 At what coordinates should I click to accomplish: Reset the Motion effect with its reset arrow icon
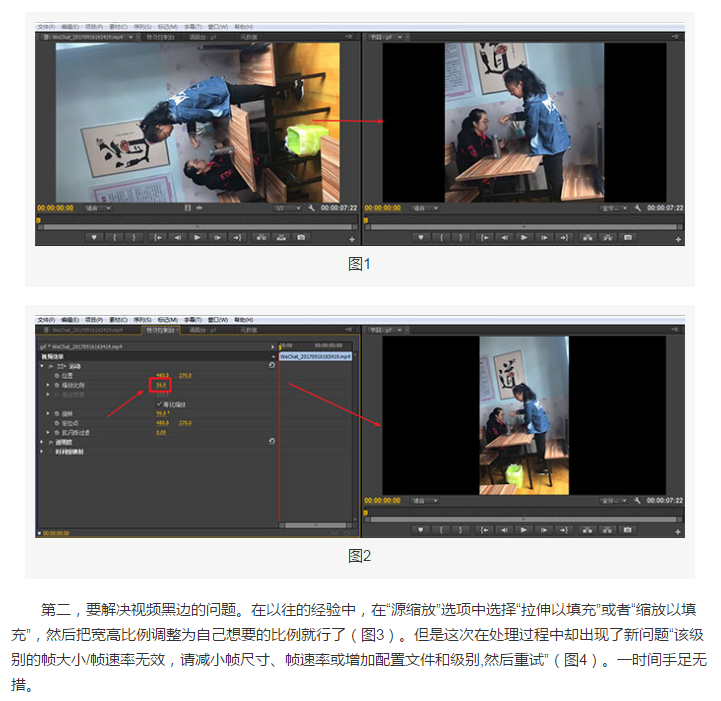[272, 365]
